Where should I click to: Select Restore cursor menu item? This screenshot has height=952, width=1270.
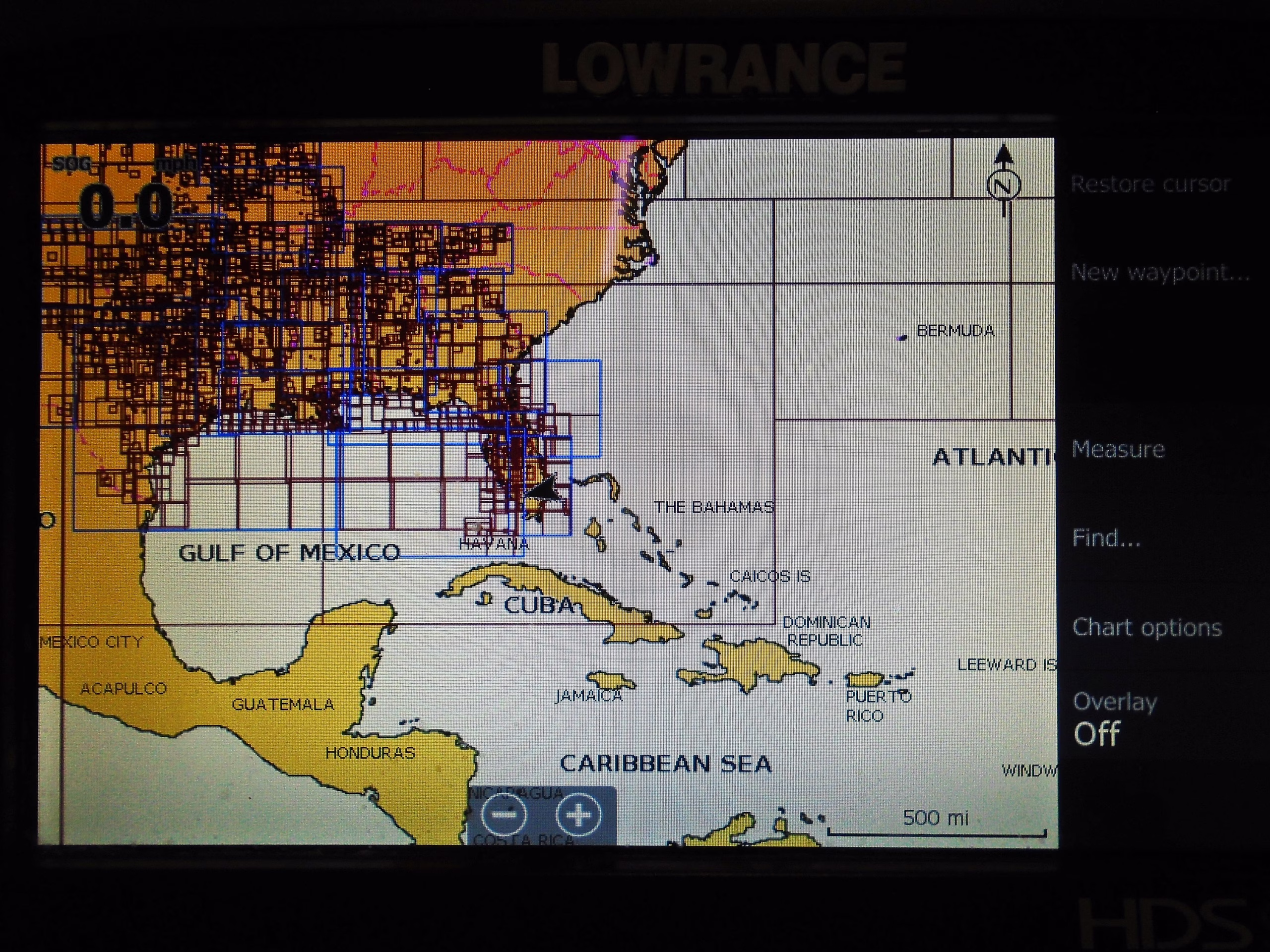(x=1150, y=184)
